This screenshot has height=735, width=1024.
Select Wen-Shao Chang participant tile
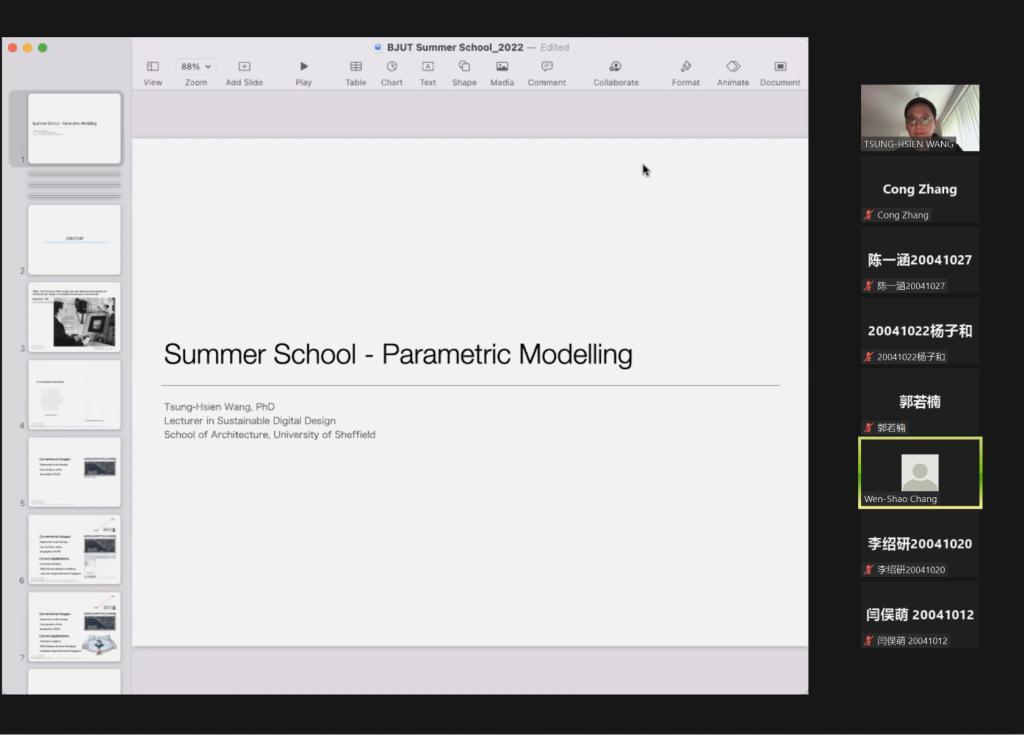coord(920,473)
